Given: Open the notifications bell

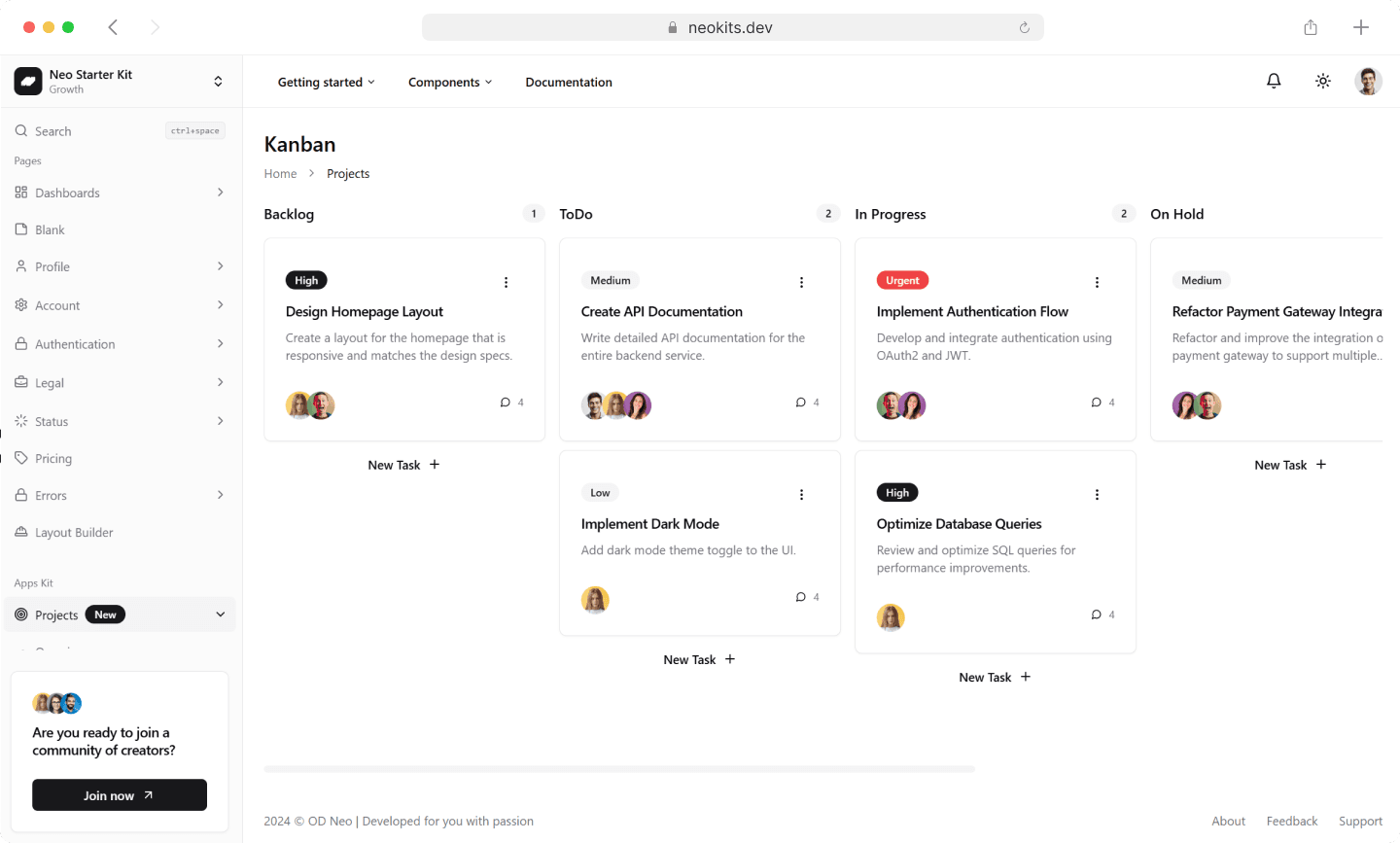Looking at the screenshot, I should pyautogui.click(x=1274, y=82).
